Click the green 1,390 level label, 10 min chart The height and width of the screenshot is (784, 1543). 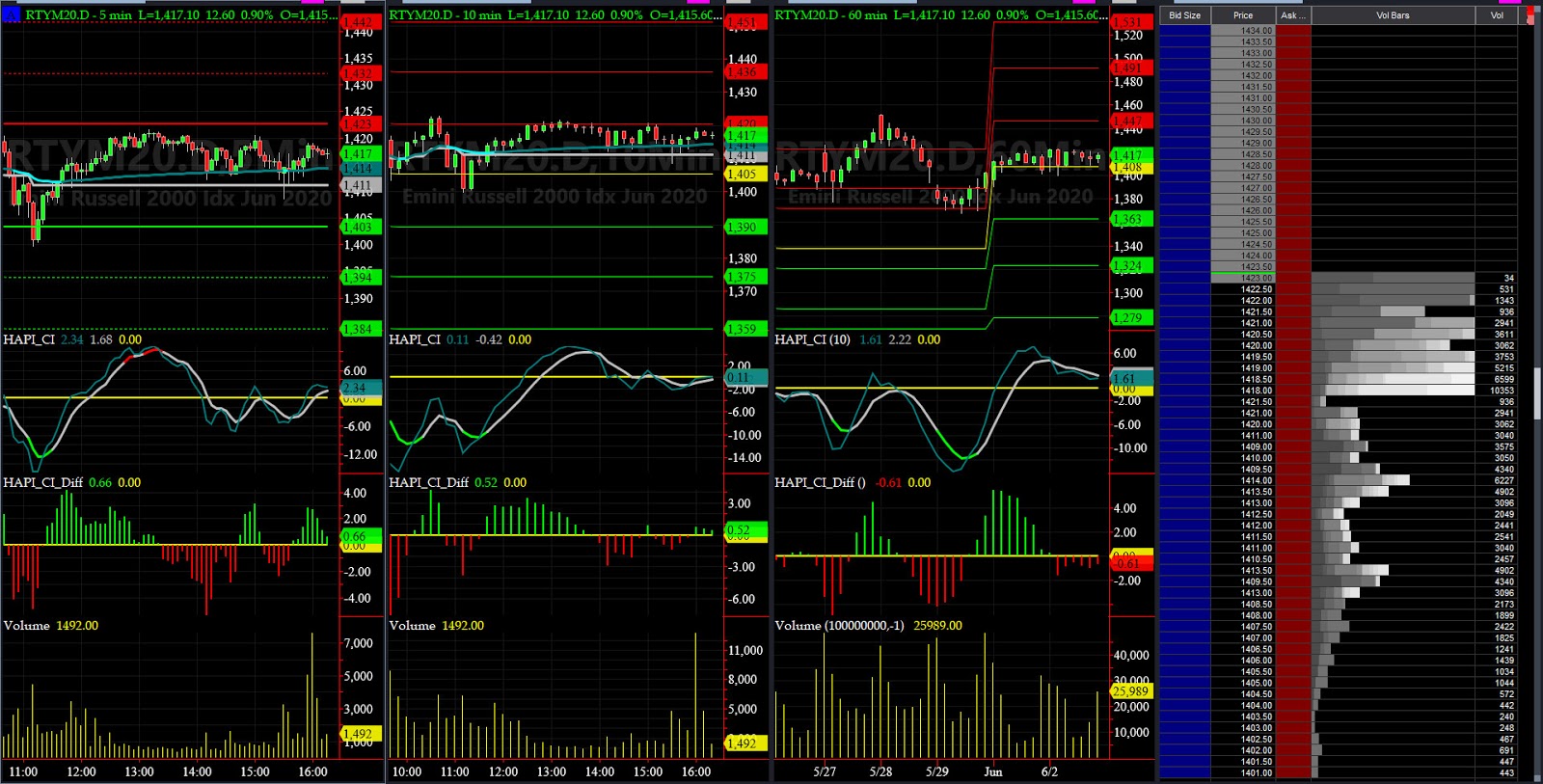click(745, 227)
